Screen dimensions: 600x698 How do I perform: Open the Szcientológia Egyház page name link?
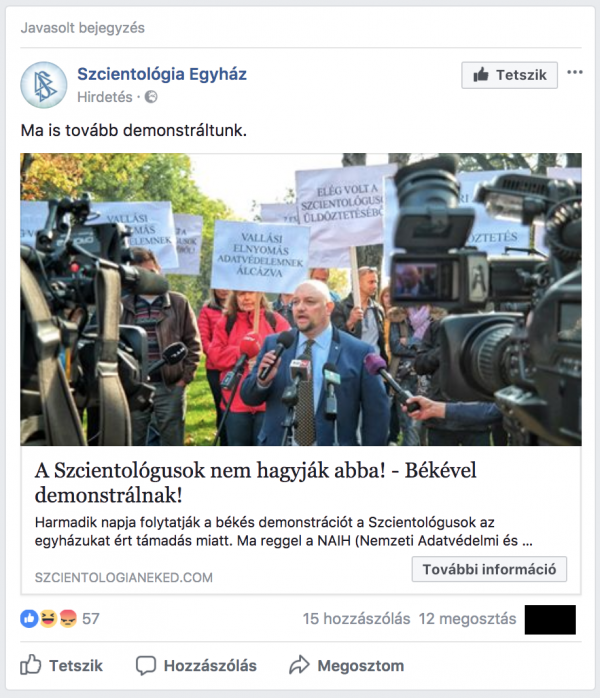point(162,74)
